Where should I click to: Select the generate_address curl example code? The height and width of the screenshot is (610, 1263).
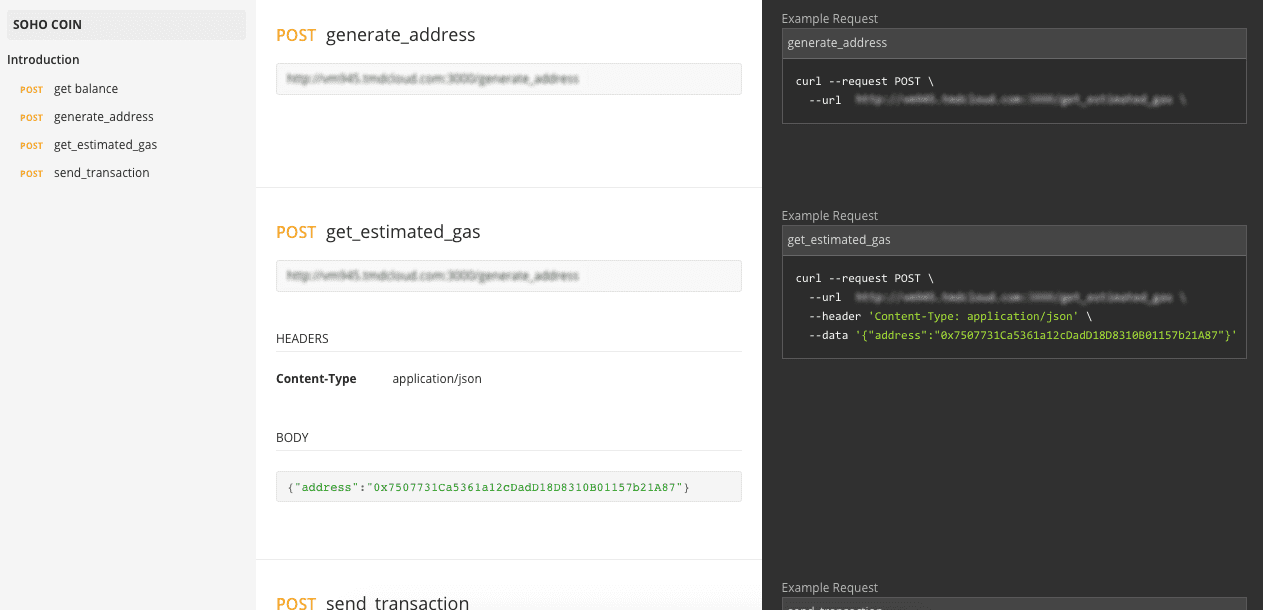pos(1013,91)
